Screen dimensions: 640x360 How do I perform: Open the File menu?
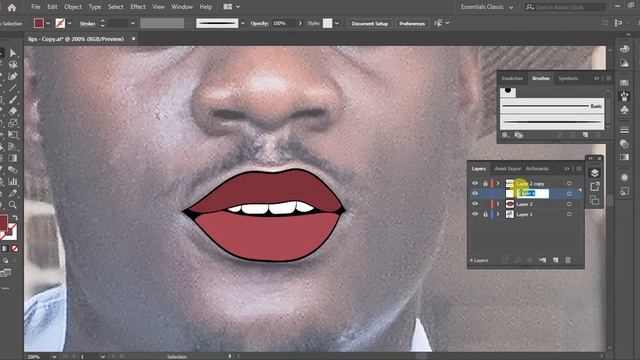click(36, 7)
